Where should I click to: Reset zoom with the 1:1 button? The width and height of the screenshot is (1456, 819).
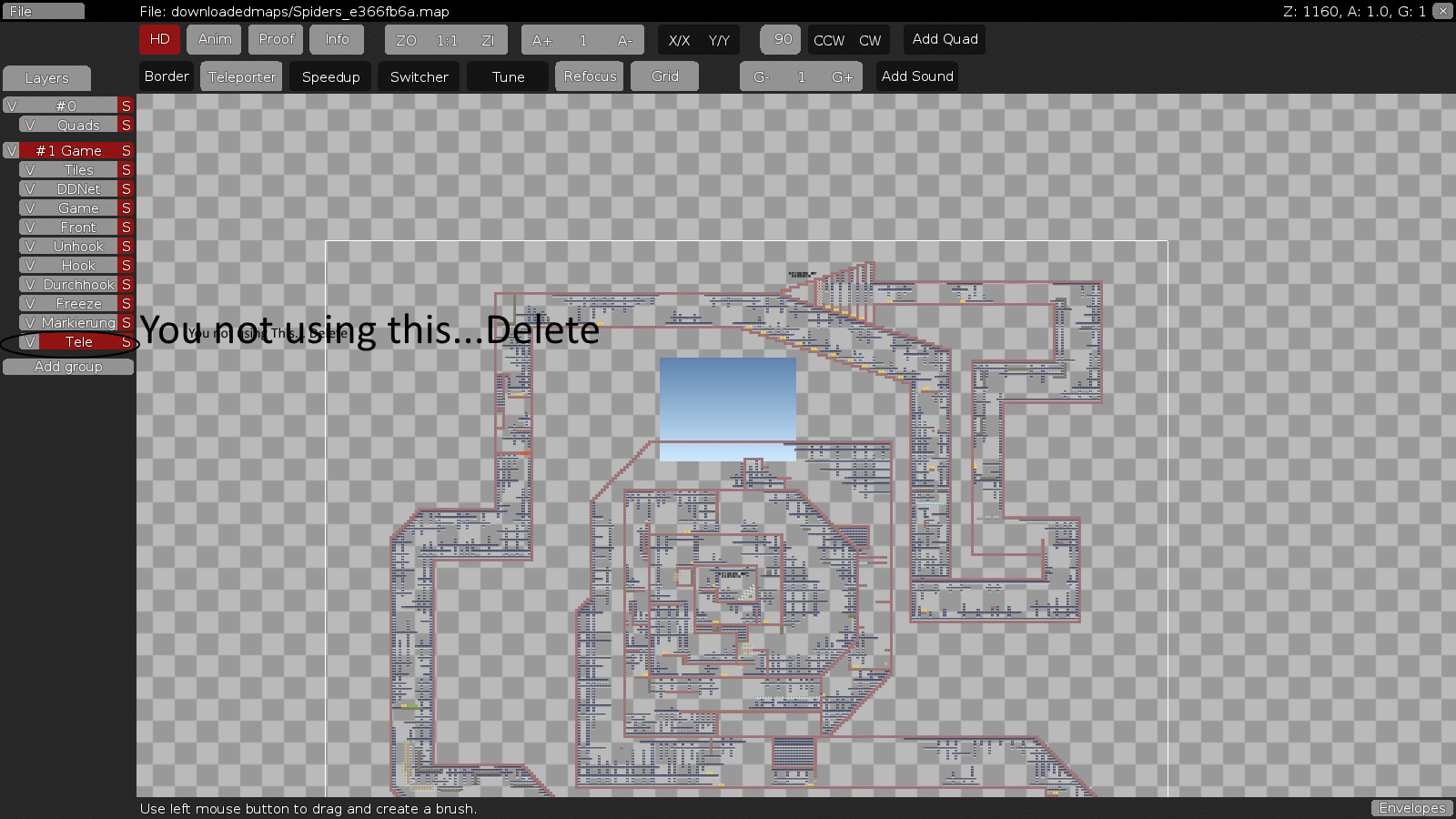tap(447, 40)
